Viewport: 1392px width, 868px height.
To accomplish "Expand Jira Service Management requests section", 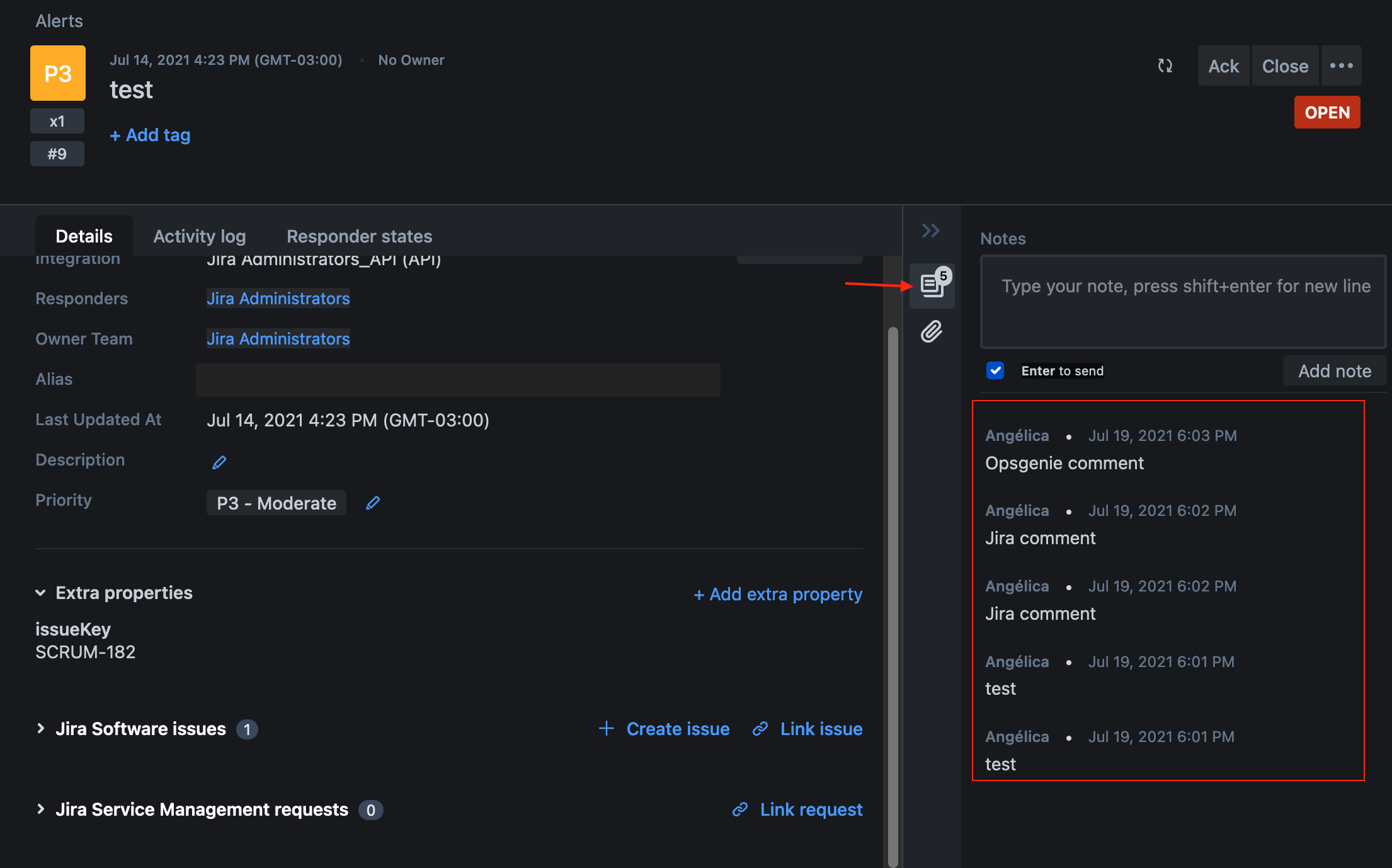I will [x=41, y=809].
